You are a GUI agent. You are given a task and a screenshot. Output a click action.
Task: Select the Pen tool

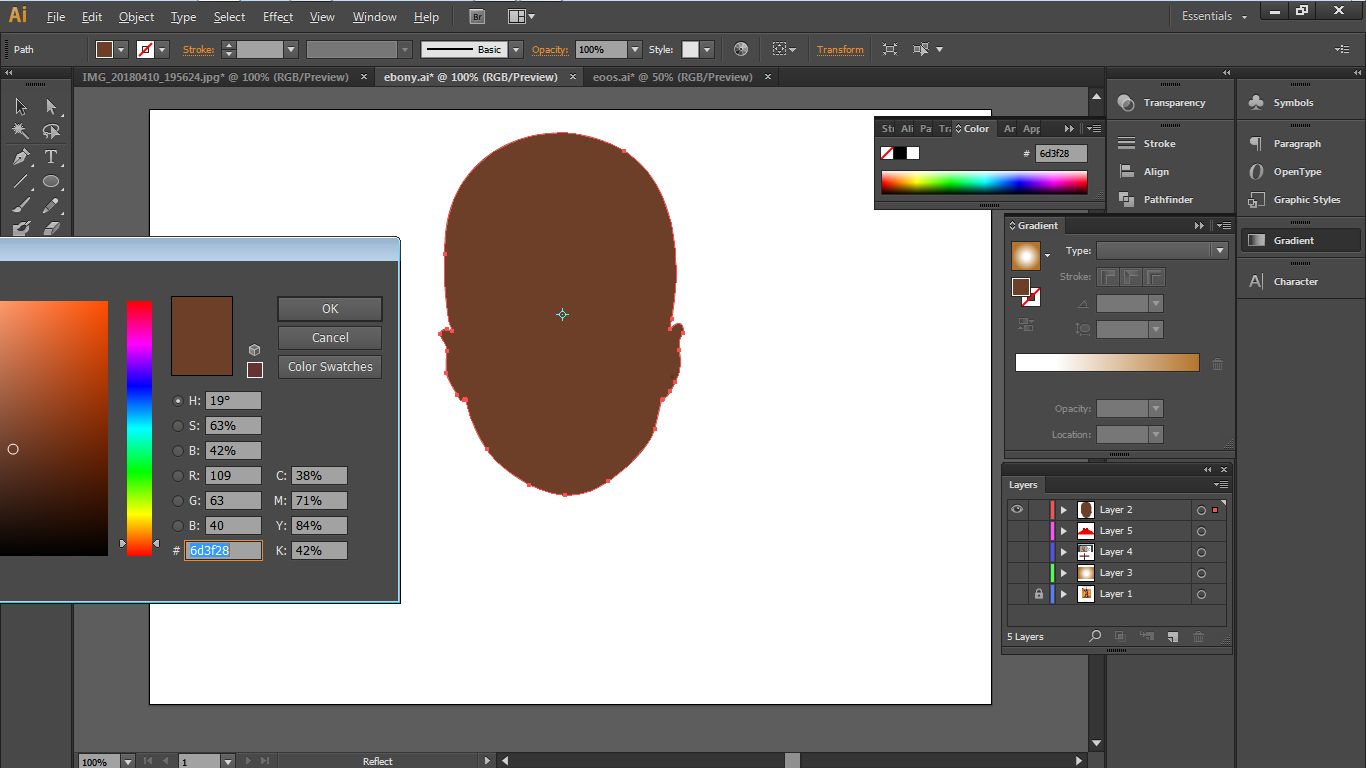[x=21, y=157]
